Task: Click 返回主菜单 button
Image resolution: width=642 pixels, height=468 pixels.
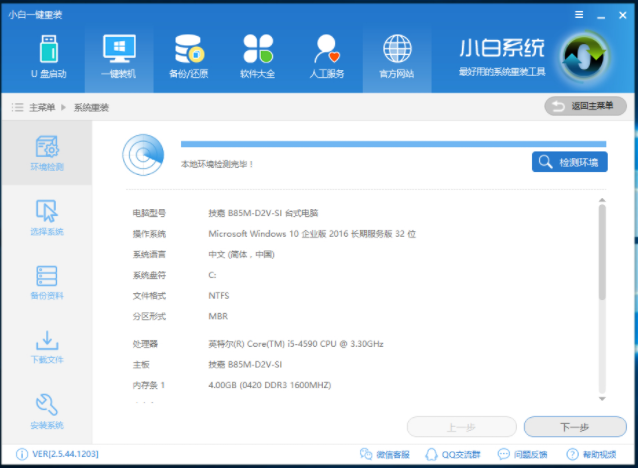Action: point(585,106)
